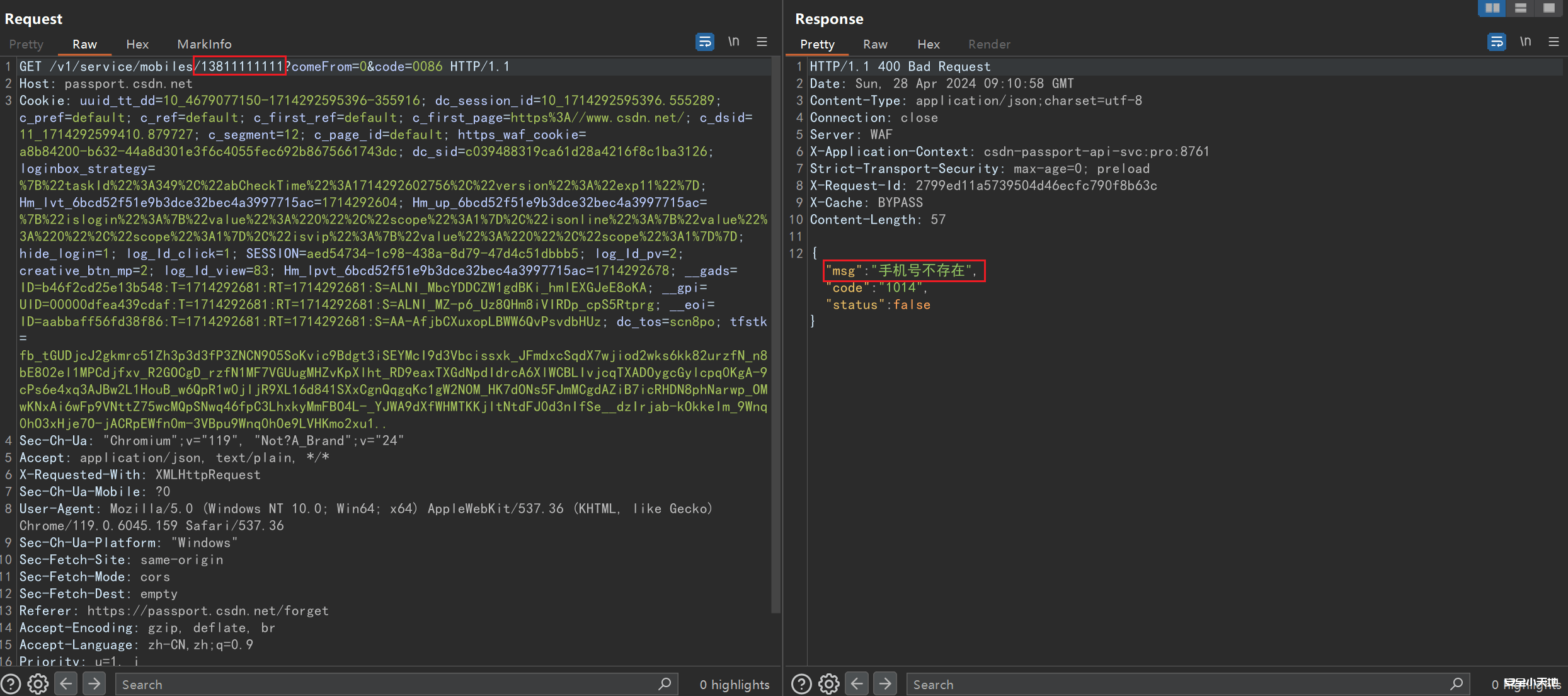Image resolution: width=1568 pixels, height=696 pixels.
Task: Open the Request panel hamburger menu
Action: [762, 42]
